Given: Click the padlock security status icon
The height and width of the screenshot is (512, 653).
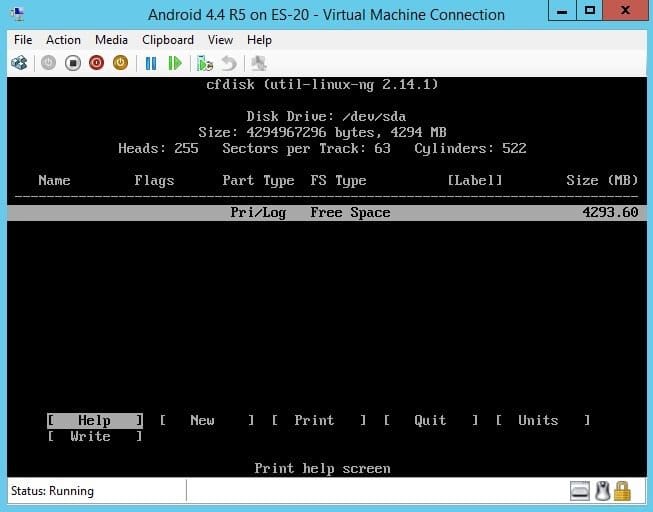Looking at the screenshot, I should pos(622,491).
